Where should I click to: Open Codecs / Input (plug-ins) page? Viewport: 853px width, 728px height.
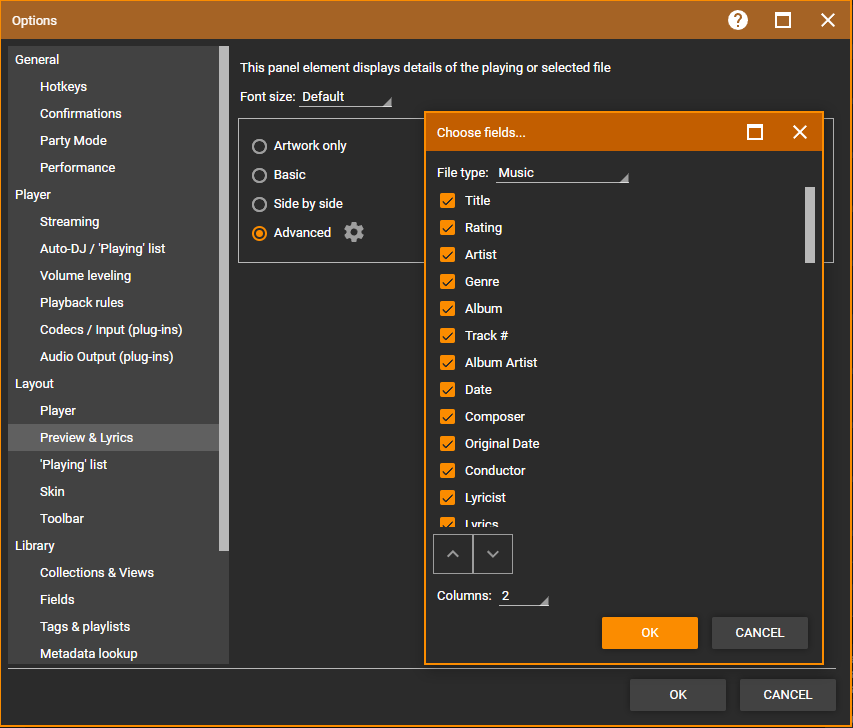[111, 330]
